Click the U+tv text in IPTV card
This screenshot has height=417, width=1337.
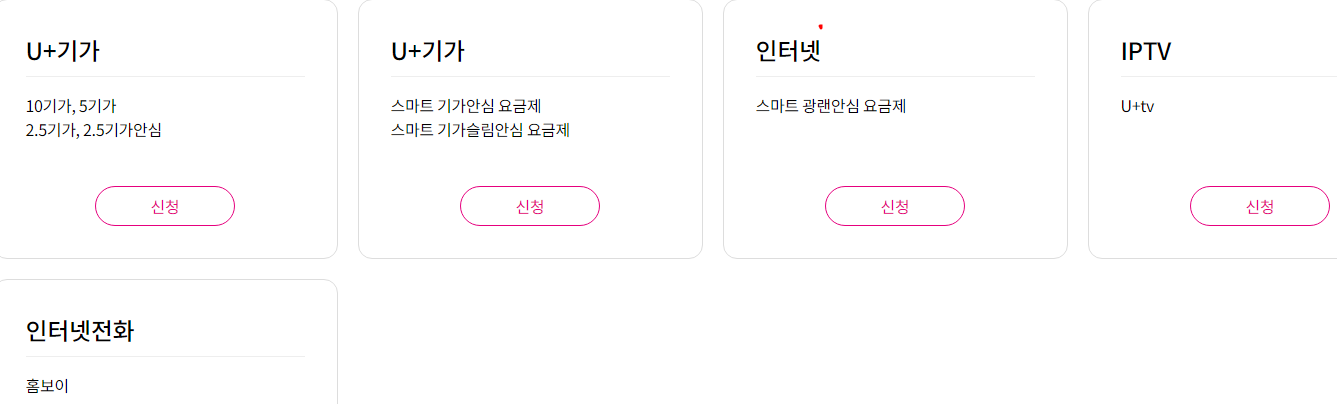pyautogui.click(x=1138, y=106)
